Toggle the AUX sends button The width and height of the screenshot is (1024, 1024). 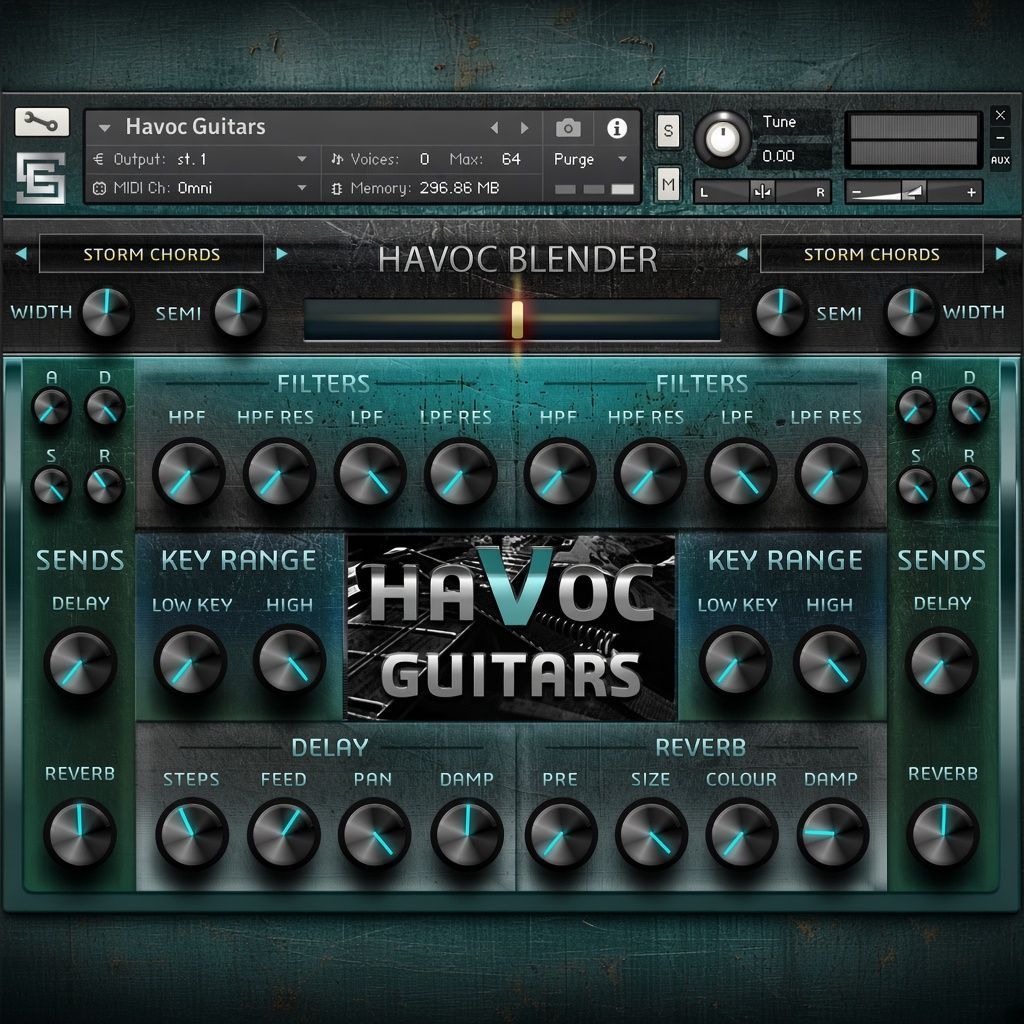[1000, 160]
